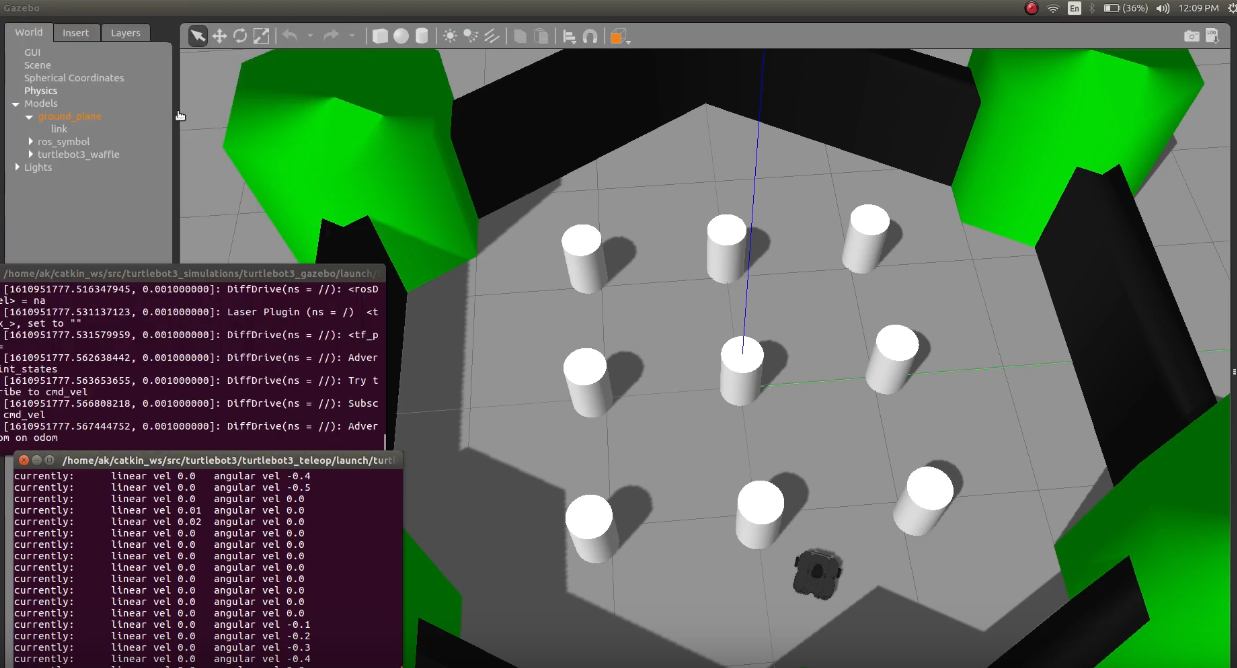Open the redo history dropdown arrow
The width and height of the screenshot is (1237, 668).
(x=352, y=36)
